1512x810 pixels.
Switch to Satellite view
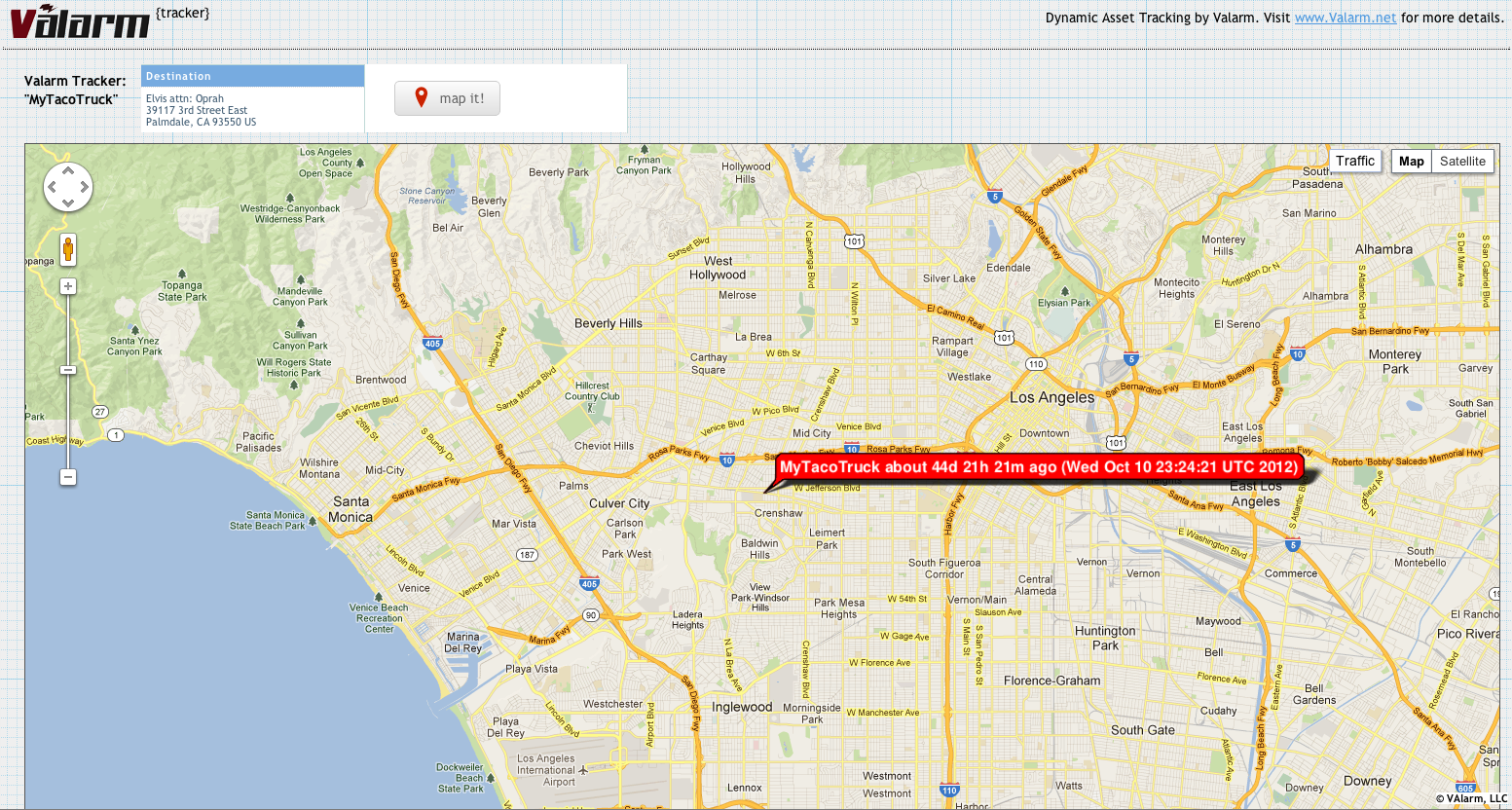pyautogui.click(x=1462, y=162)
